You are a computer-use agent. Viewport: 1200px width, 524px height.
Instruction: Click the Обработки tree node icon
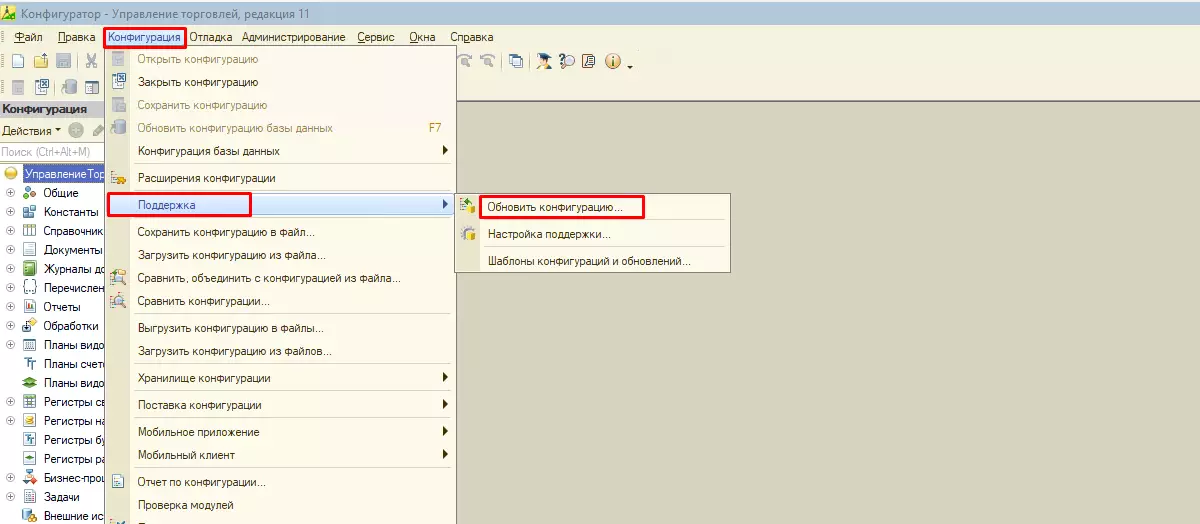click(30, 326)
